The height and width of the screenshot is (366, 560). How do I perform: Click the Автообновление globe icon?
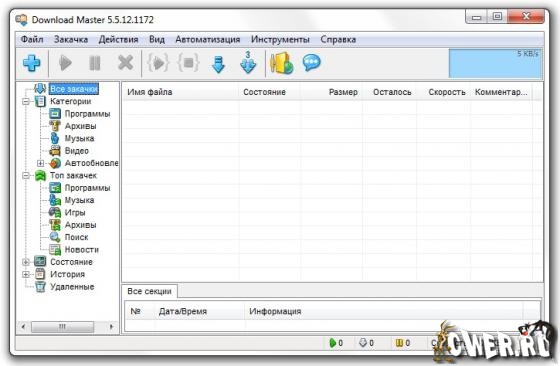coord(55,163)
